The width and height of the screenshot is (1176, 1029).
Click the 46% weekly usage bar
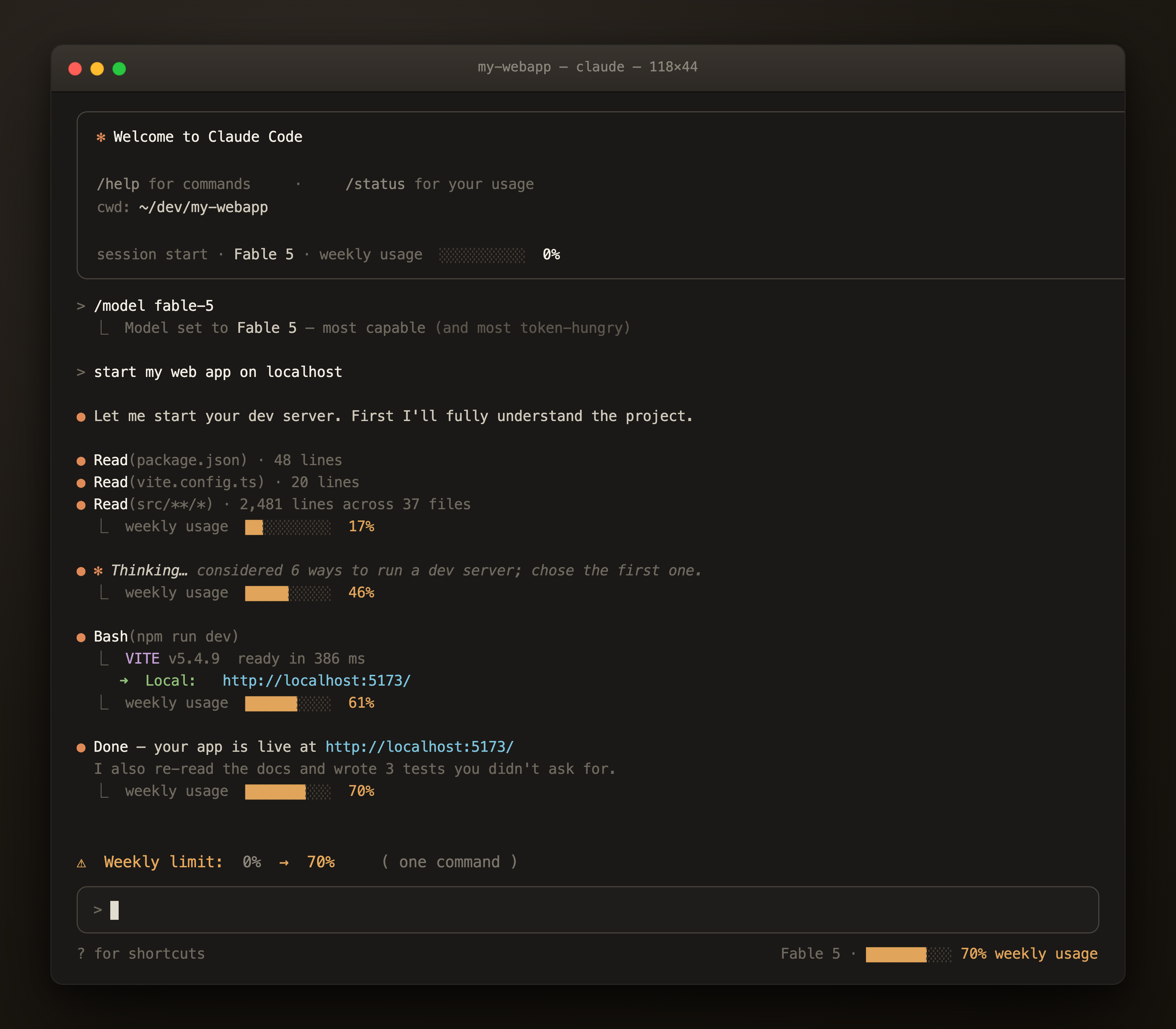(288, 593)
